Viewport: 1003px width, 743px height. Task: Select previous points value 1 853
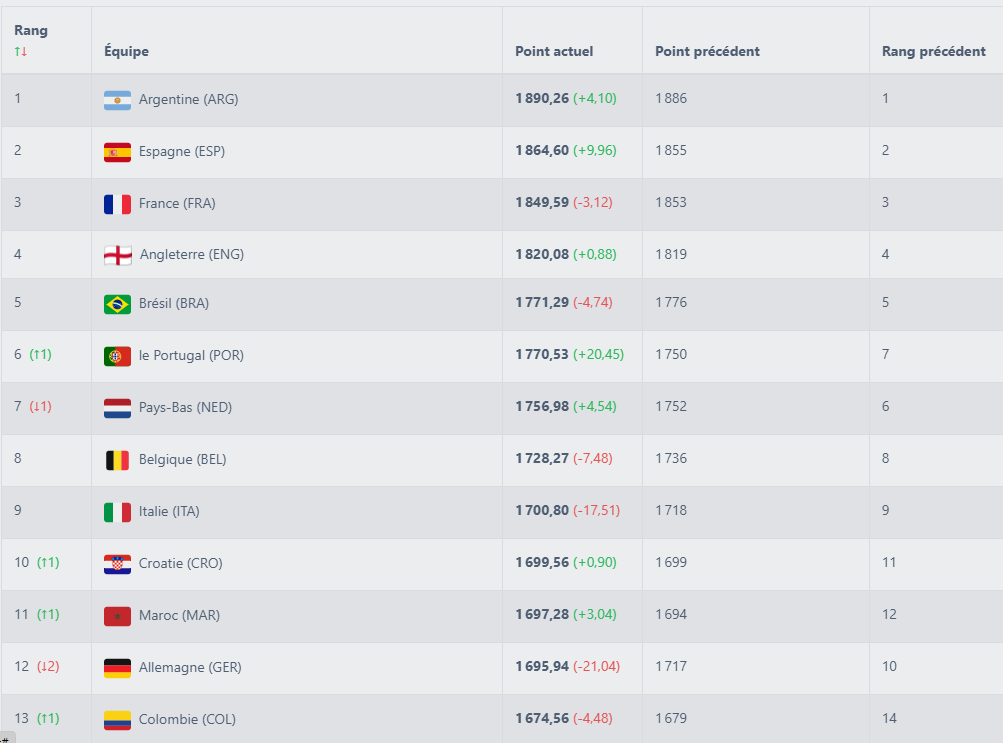coord(671,202)
